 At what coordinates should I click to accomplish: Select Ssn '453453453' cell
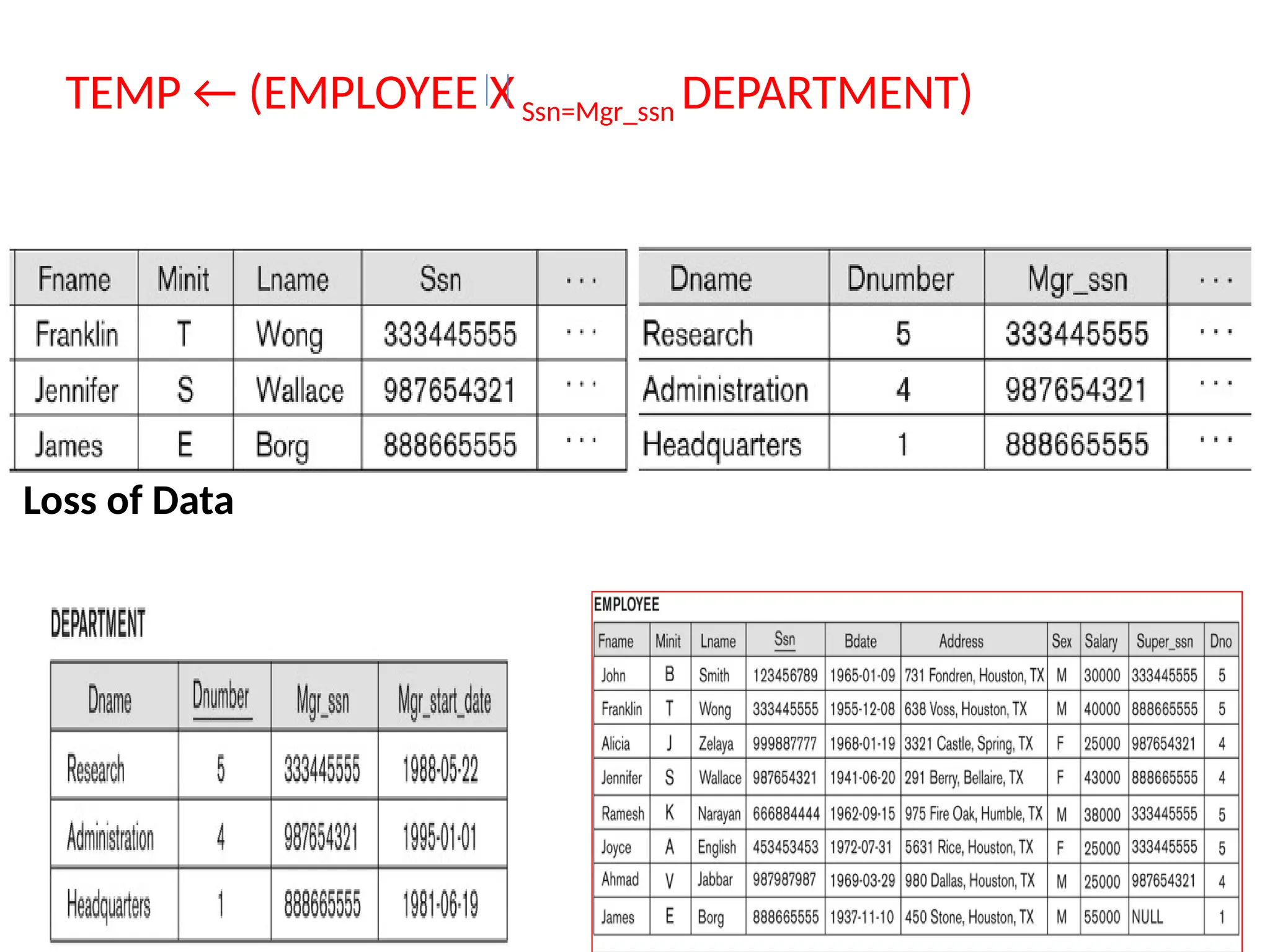(786, 847)
